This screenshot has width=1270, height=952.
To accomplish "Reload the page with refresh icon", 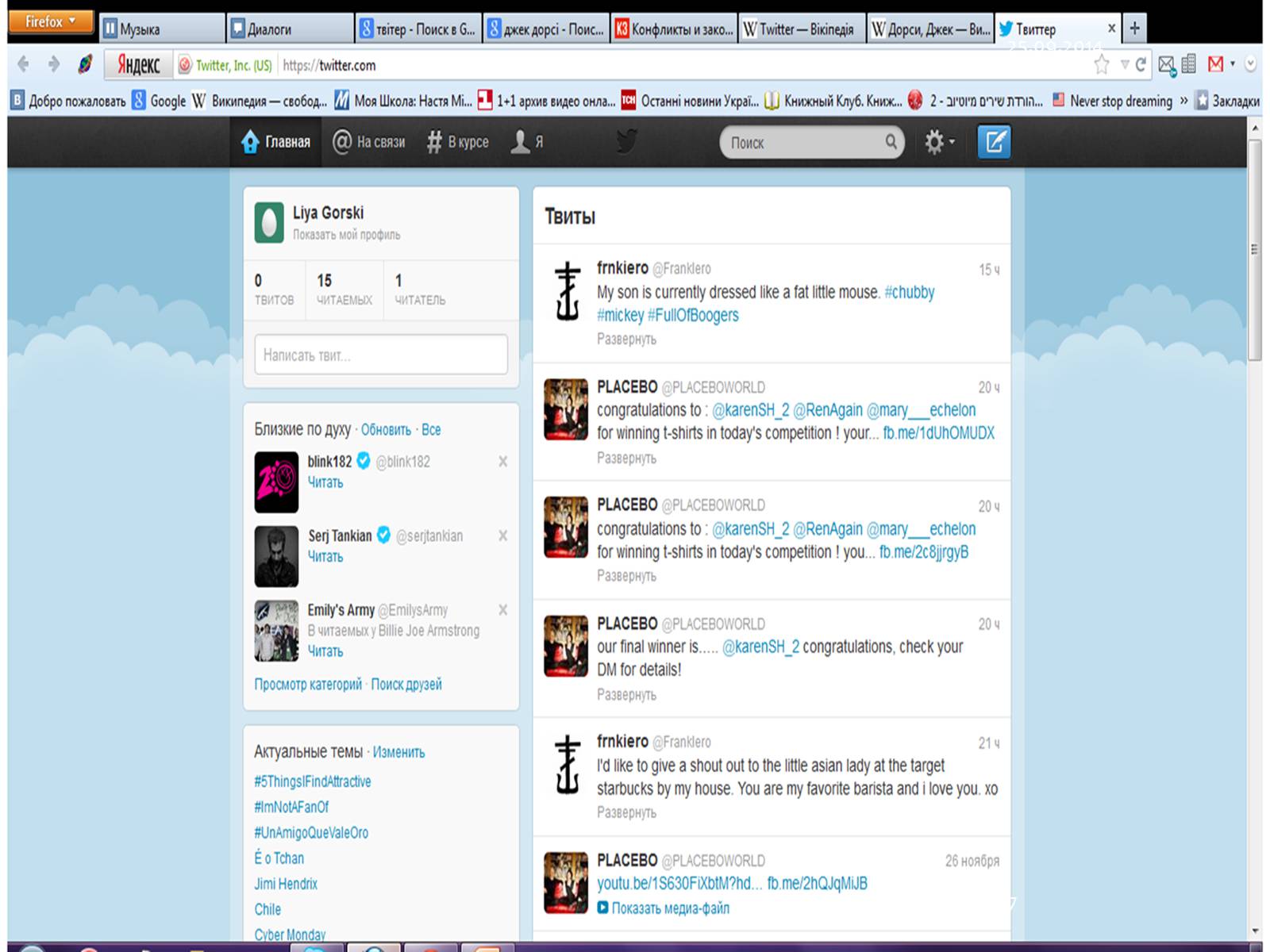I will [1141, 65].
